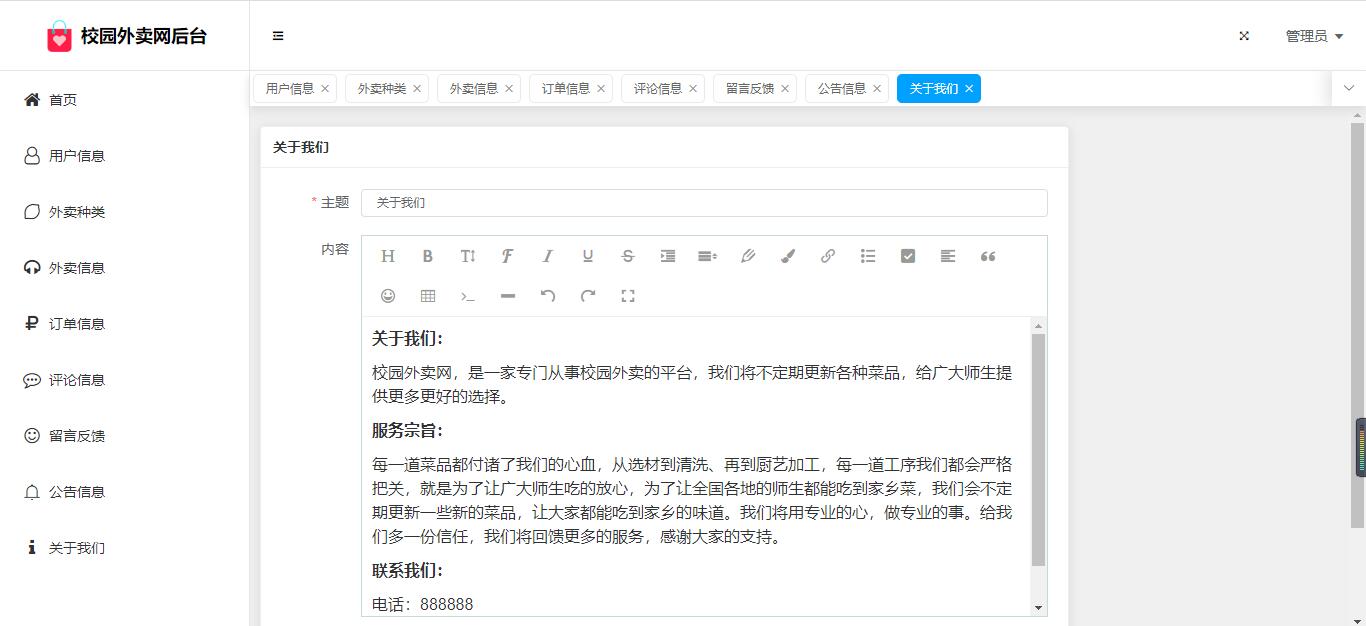This screenshot has width=1366, height=626.
Task: Insert a table into the content
Action: 428,296
